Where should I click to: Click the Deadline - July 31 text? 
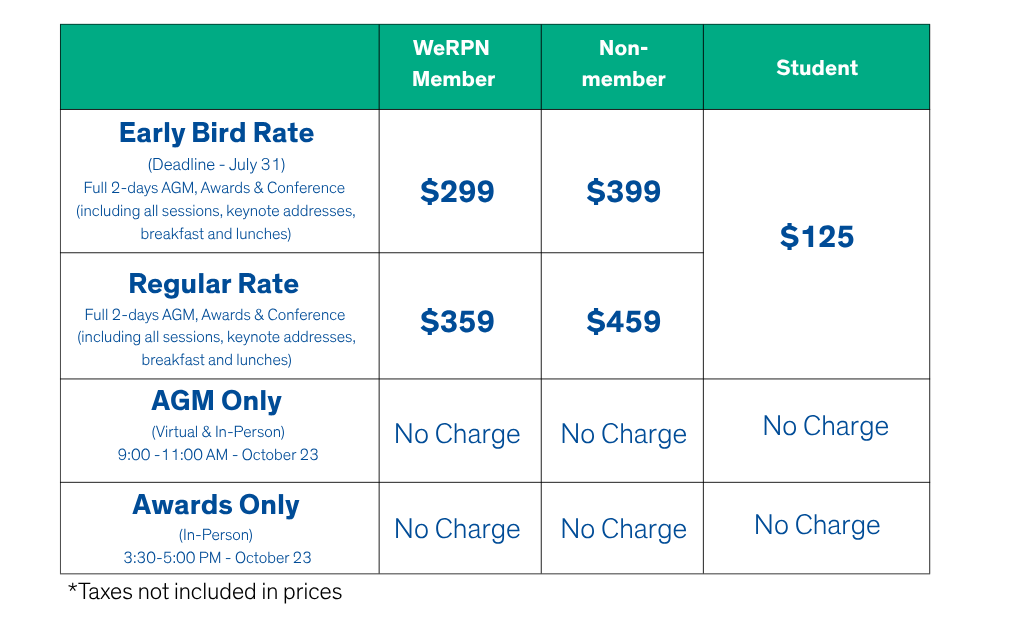pos(216,165)
